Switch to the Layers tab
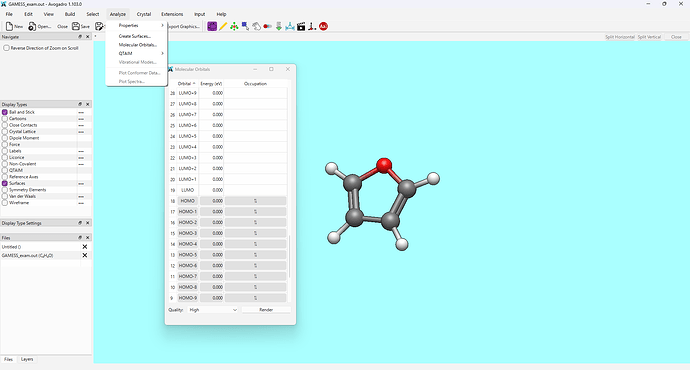This screenshot has width=690, height=370. click(27, 359)
